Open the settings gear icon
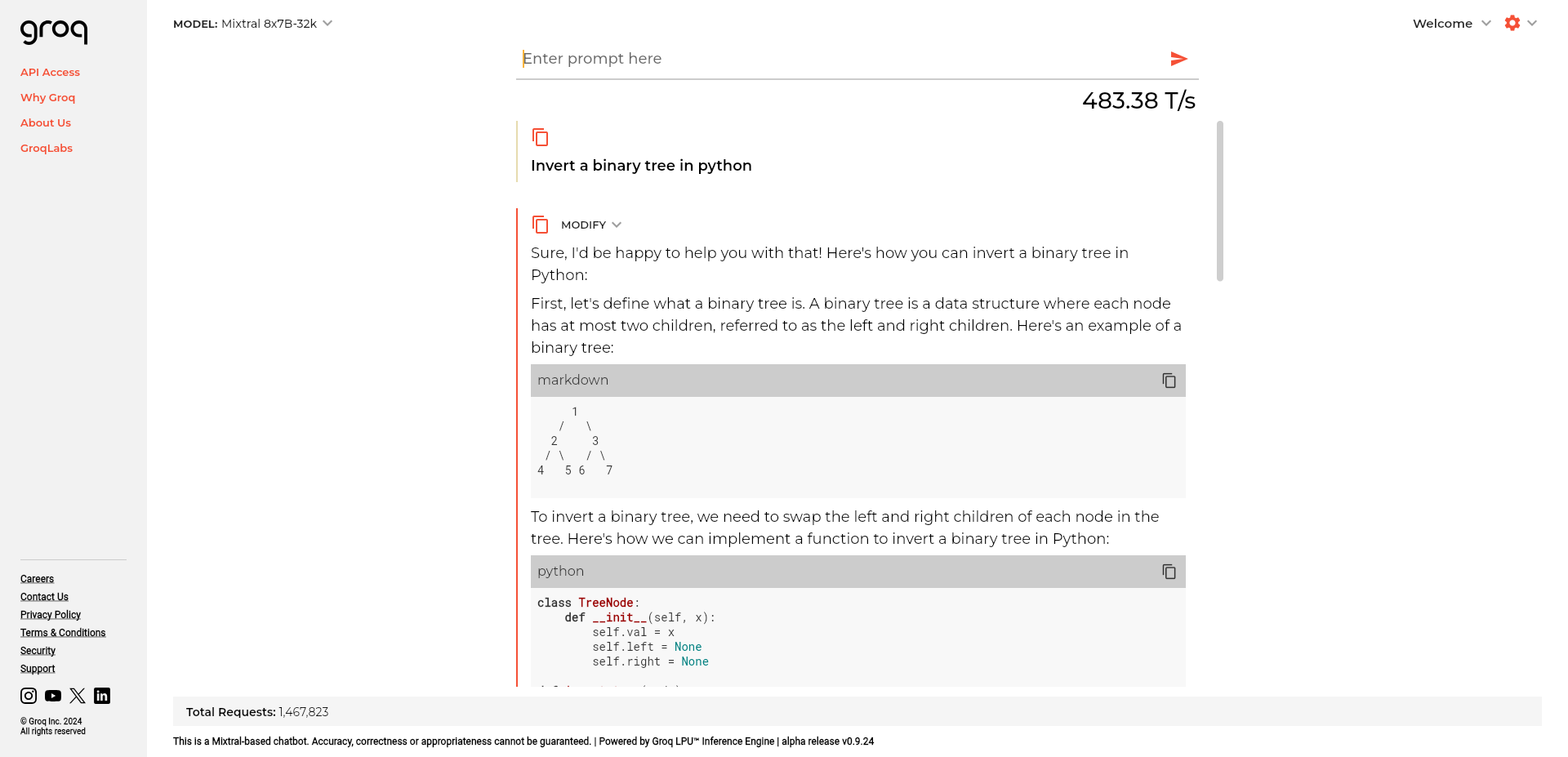 (1512, 24)
